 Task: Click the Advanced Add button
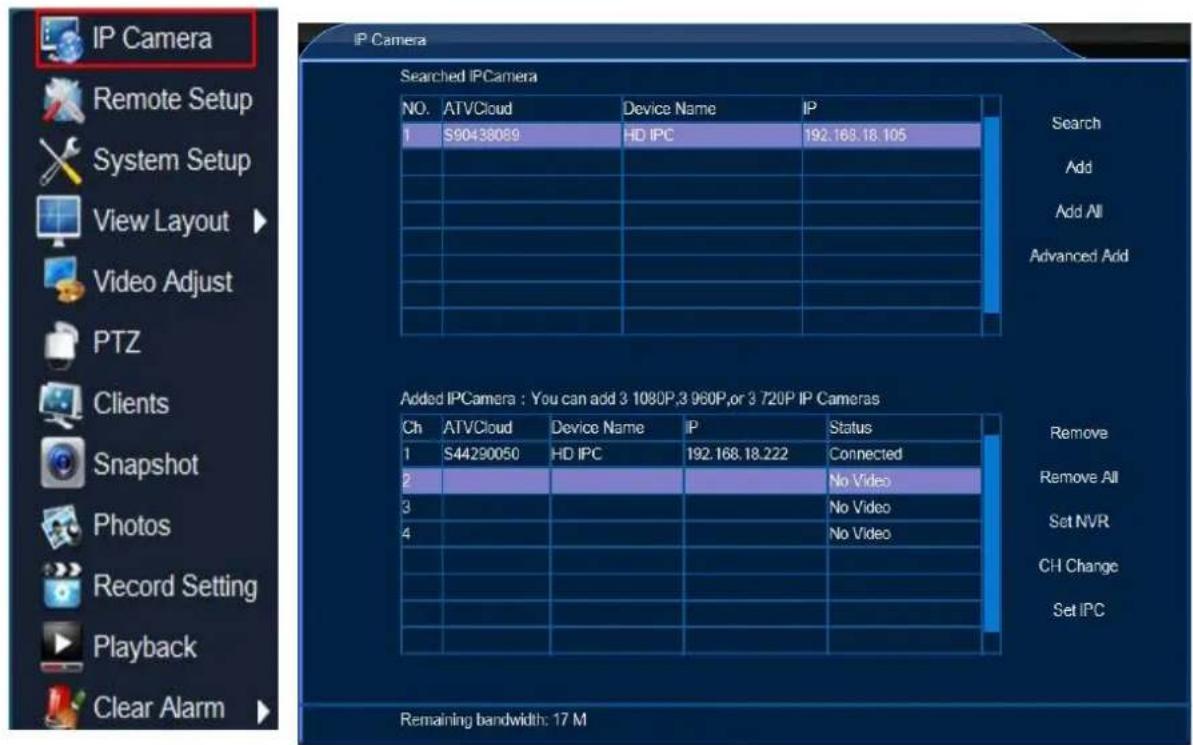tap(1078, 256)
